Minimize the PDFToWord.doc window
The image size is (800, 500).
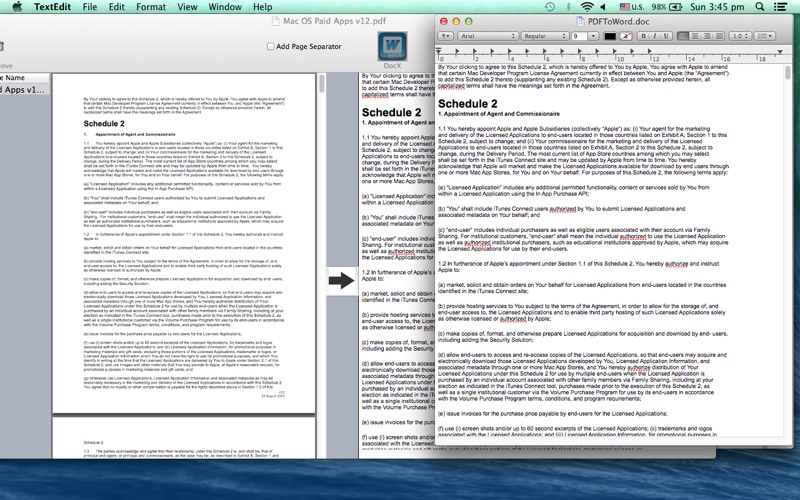[x=456, y=21]
